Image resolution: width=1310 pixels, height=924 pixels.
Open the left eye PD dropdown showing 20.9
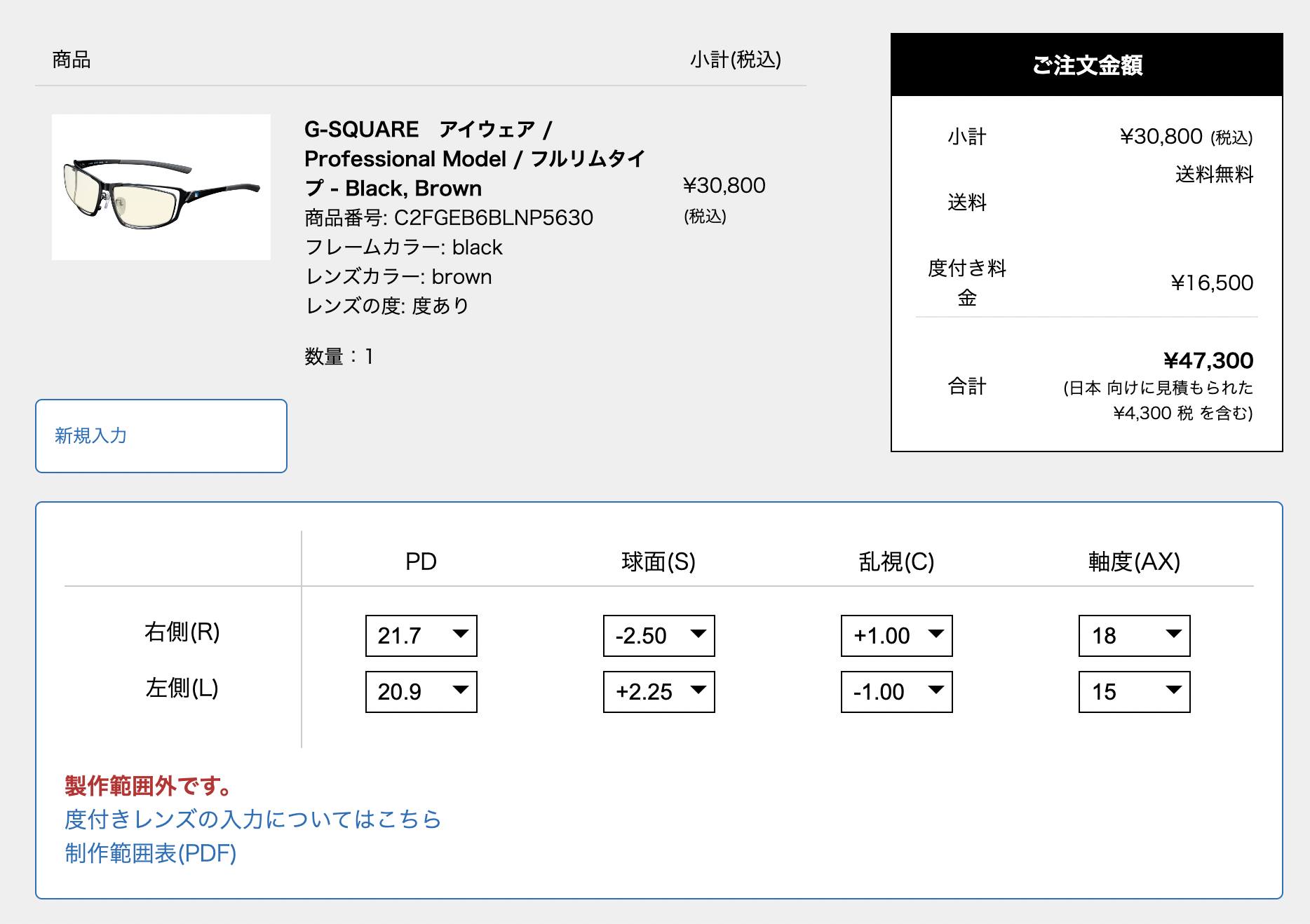click(419, 691)
